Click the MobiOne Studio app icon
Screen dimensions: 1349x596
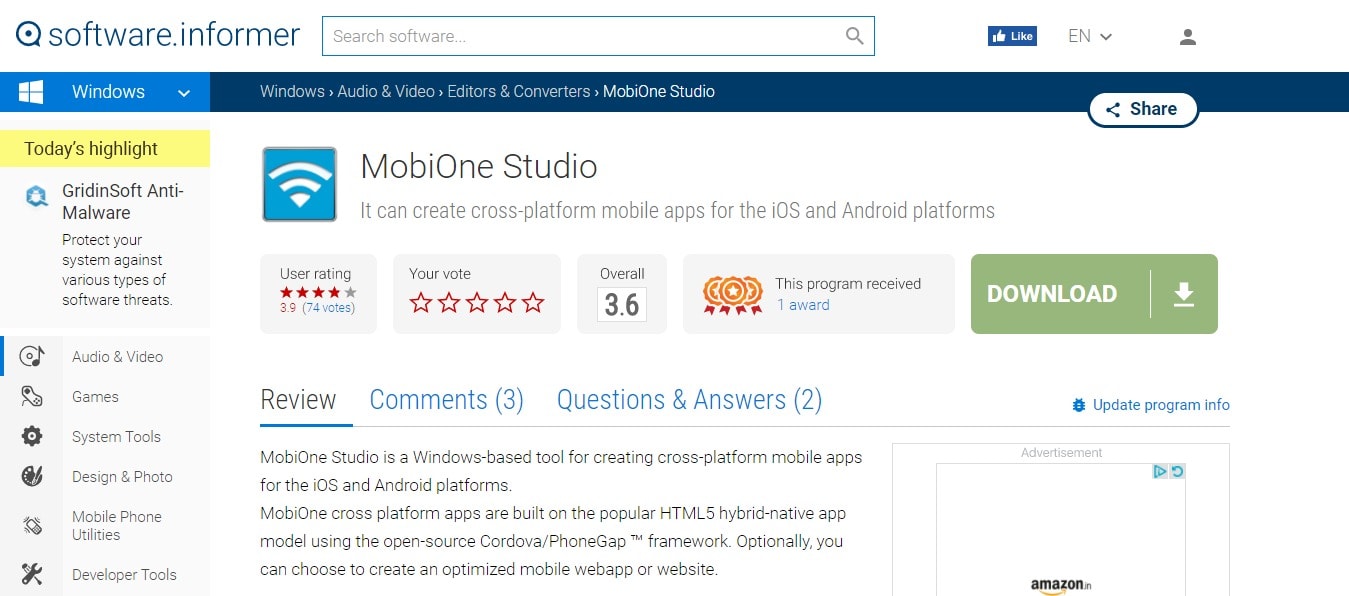(299, 184)
